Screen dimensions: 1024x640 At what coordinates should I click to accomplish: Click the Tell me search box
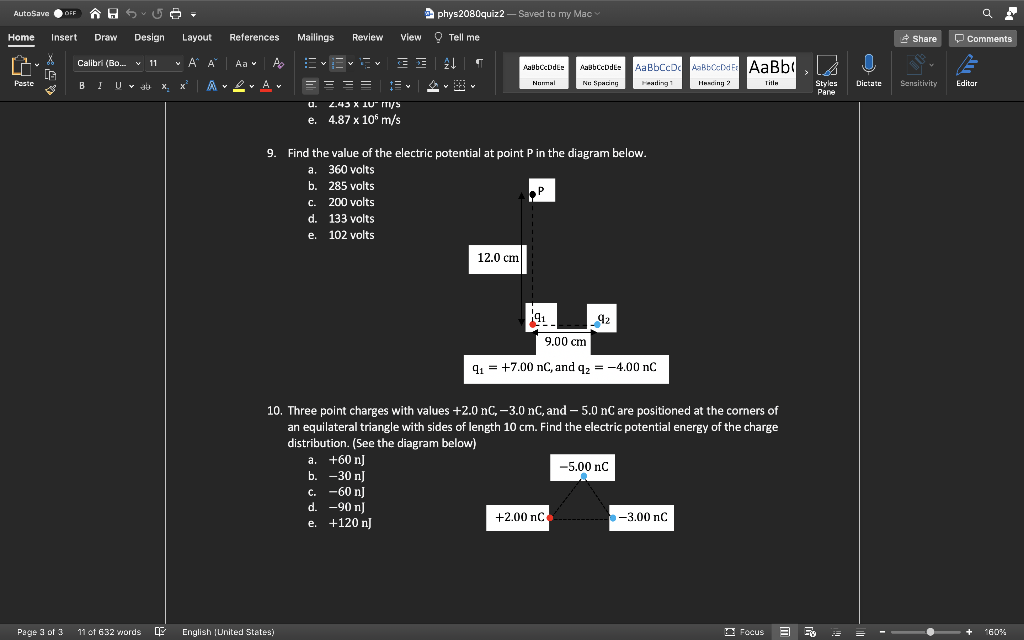coord(457,37)
